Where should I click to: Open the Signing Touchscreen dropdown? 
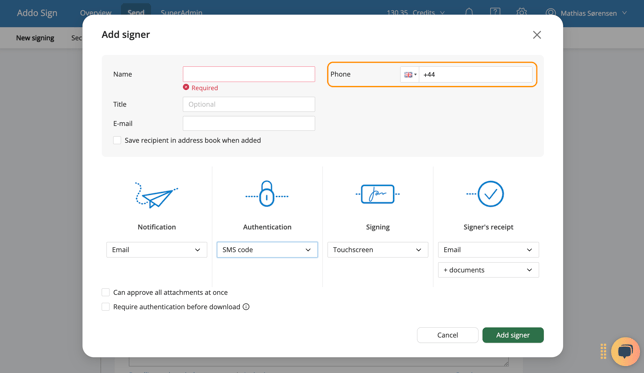point(377,250)
